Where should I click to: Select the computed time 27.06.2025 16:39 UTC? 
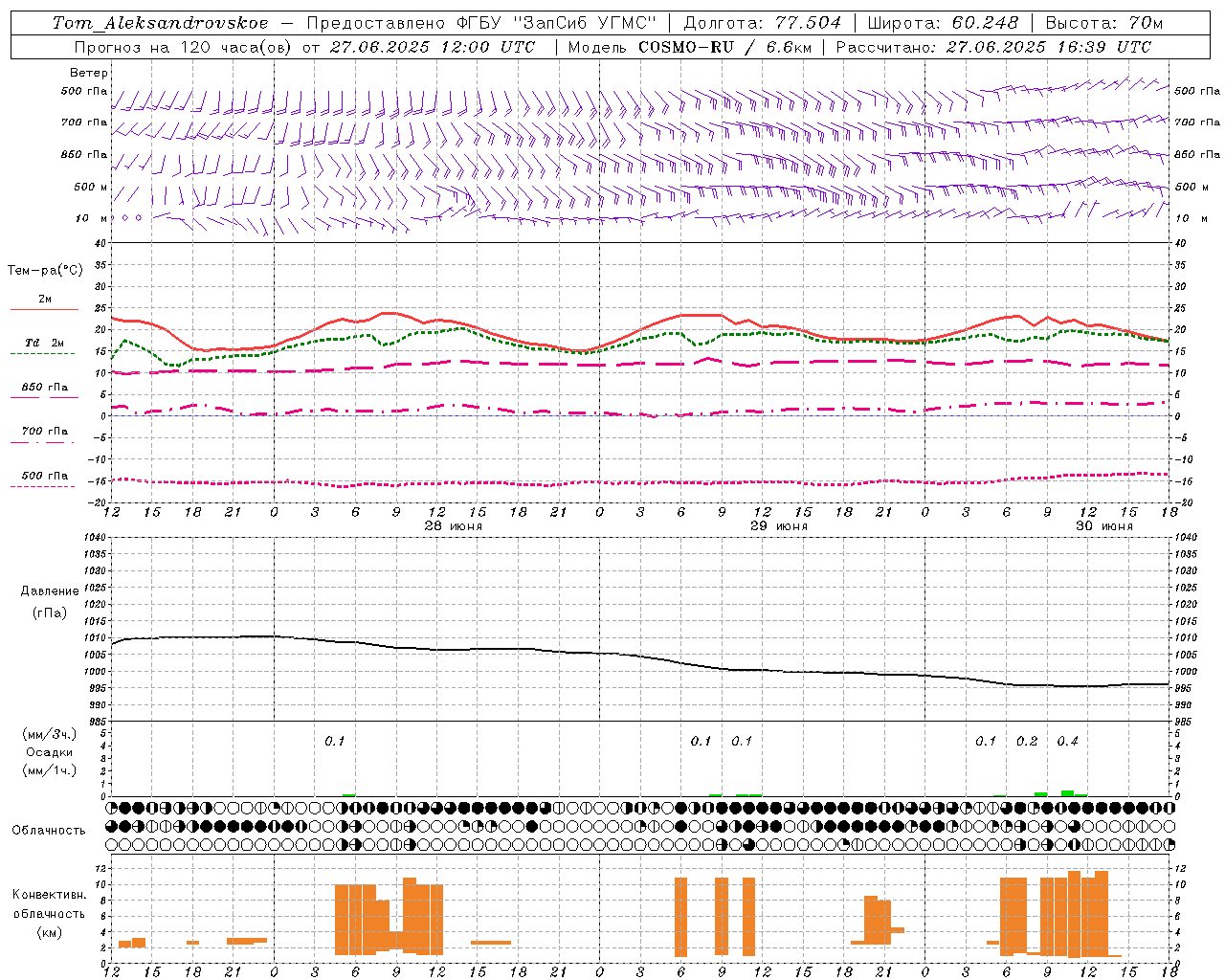(x=1049, y=47)
